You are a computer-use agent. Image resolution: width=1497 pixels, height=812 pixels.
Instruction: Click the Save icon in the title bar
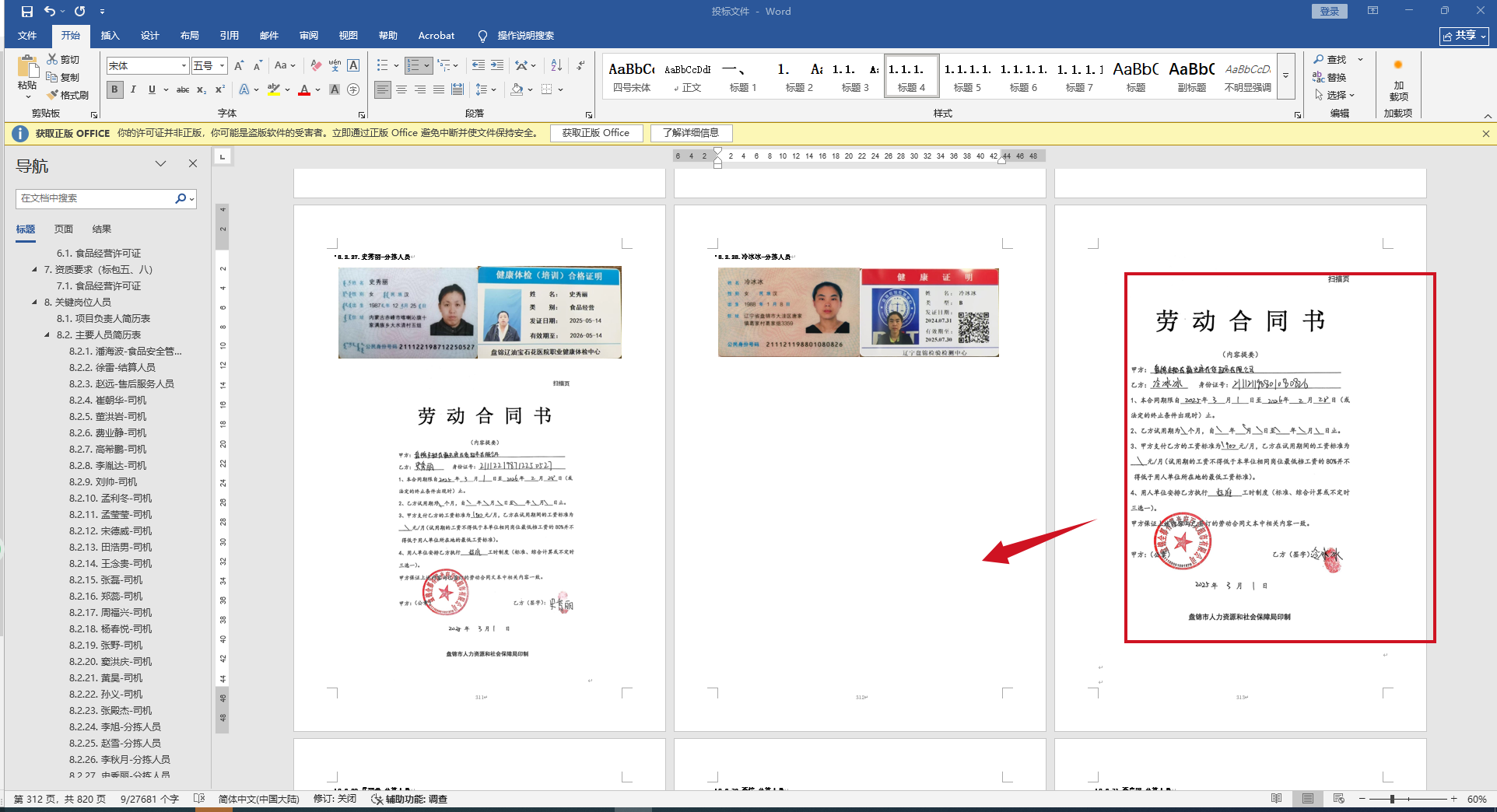27,12
